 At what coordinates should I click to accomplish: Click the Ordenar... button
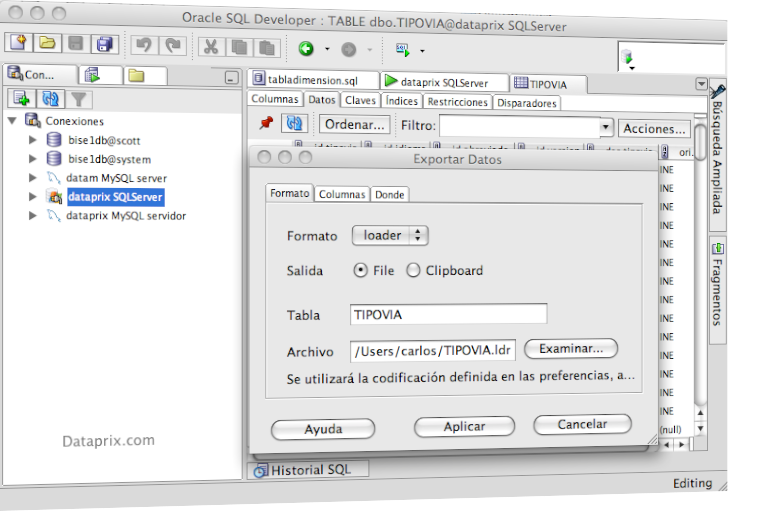click(x=355, y=125)
